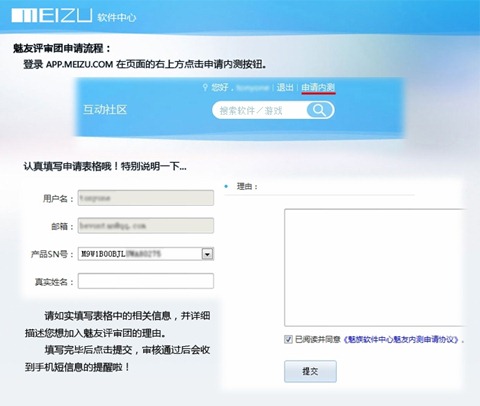
Task: Click the 用户名 username field
Action: [x=146, y=198]
